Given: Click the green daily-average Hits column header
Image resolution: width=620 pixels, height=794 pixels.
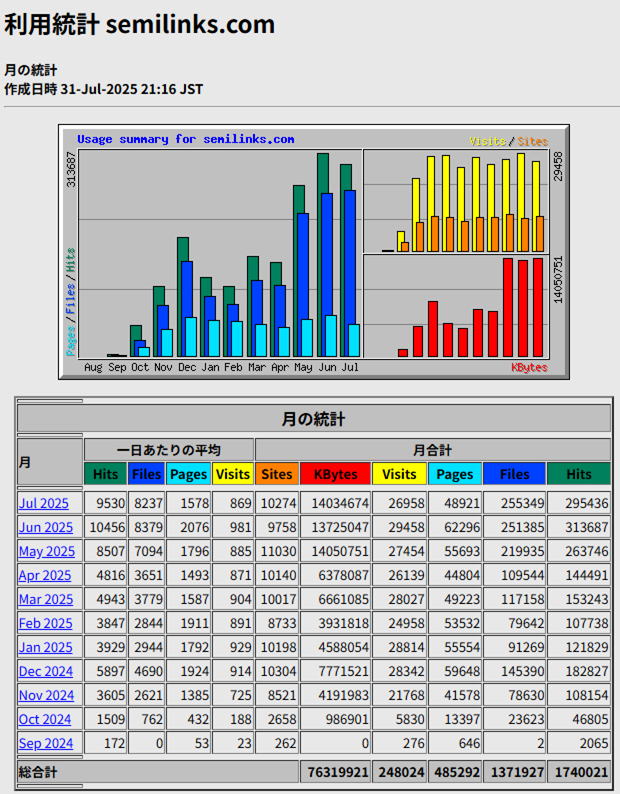Looking at the screenshot, I should coord(105,474).
